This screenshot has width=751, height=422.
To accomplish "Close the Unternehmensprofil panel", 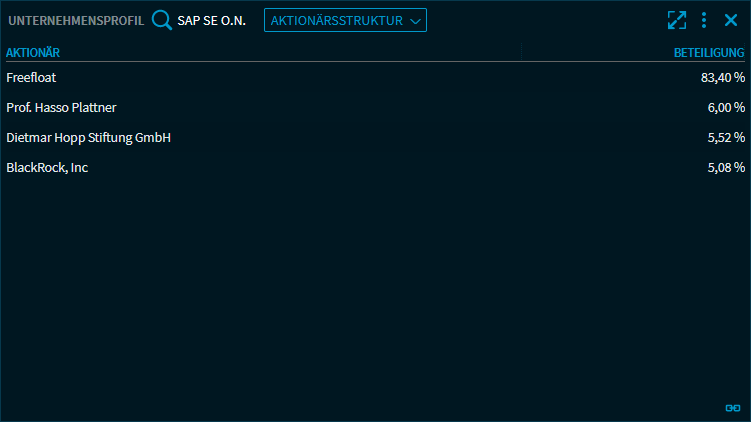I will 731,20.
